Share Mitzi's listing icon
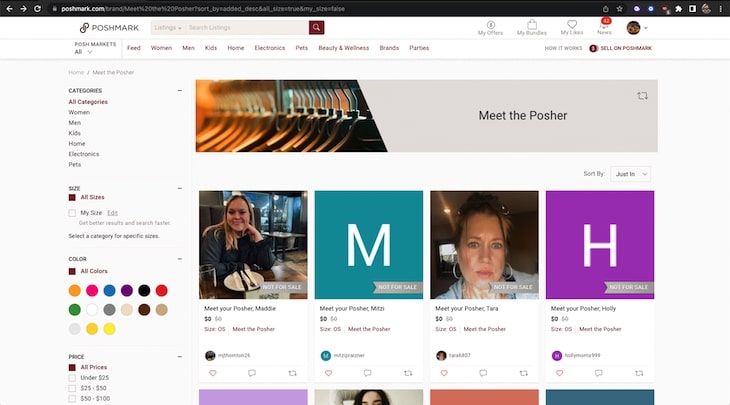Image resolution: width=730 pixels, height=405 pixels. coord(408,373)
